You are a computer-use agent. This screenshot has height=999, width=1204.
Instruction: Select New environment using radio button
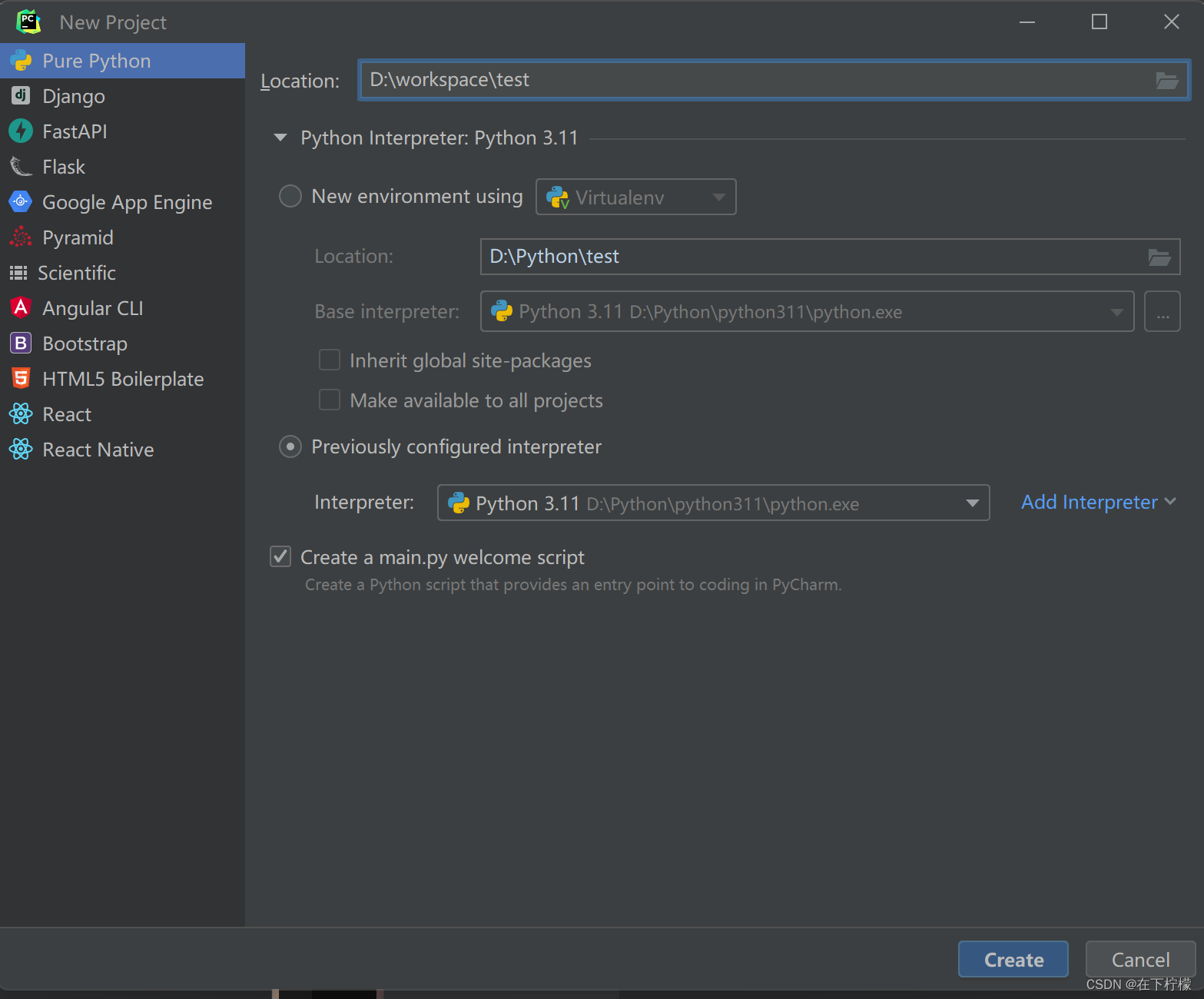click(290, 196)
